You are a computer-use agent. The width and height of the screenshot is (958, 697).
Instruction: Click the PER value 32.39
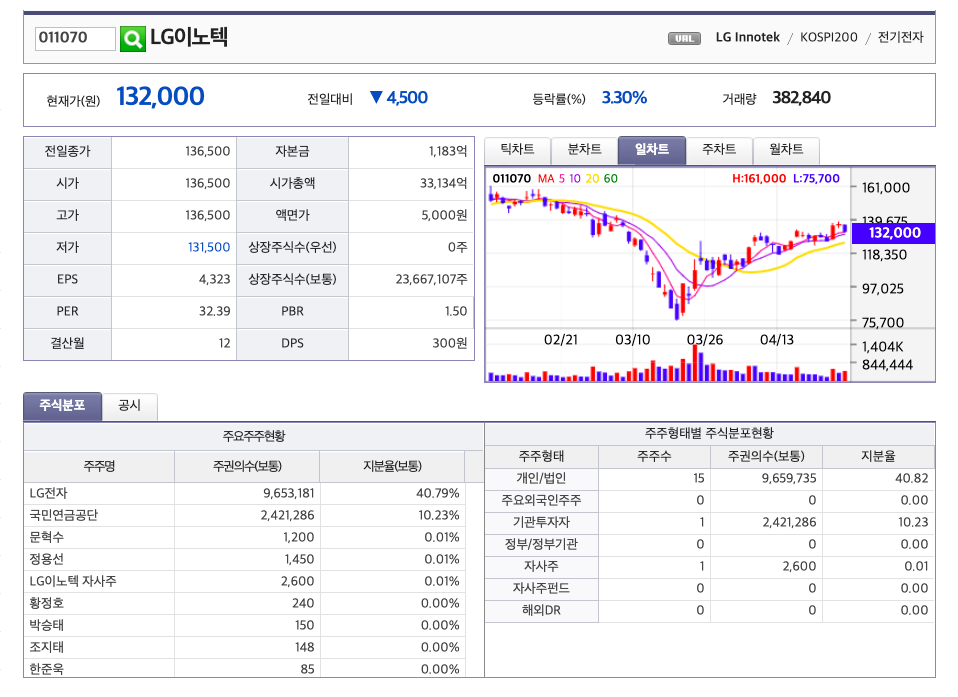(x=214, y=312)
